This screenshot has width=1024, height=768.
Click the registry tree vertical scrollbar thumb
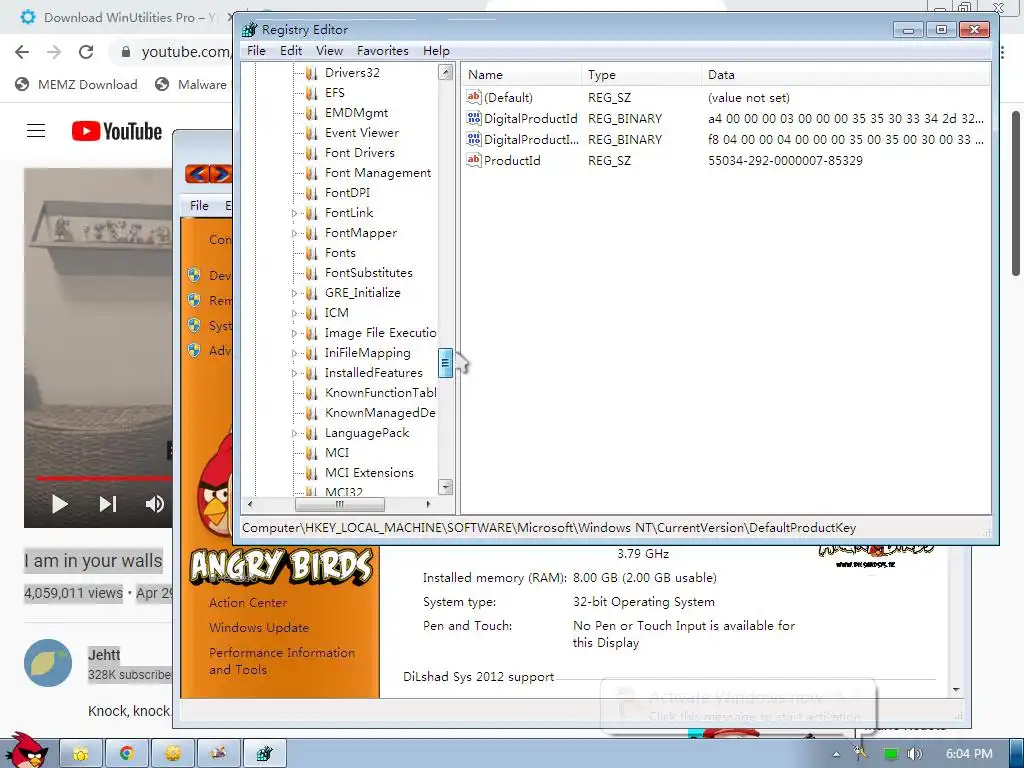click(445, 363)
